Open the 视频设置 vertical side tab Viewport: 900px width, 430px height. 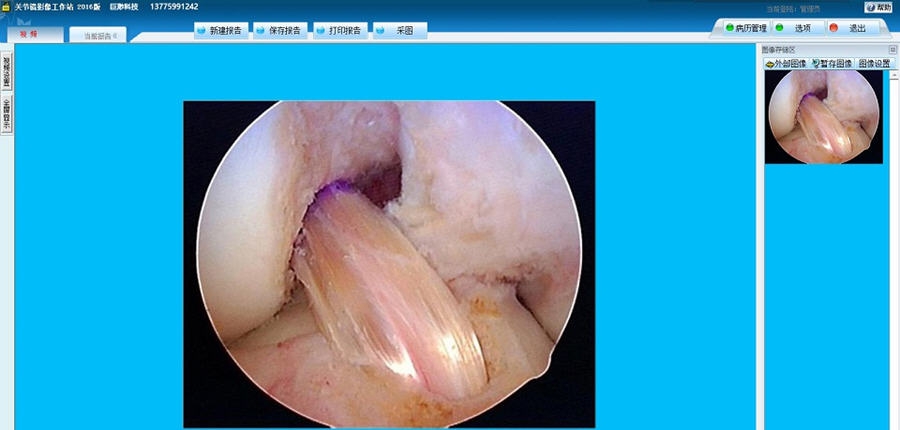(x=6, y=72)
